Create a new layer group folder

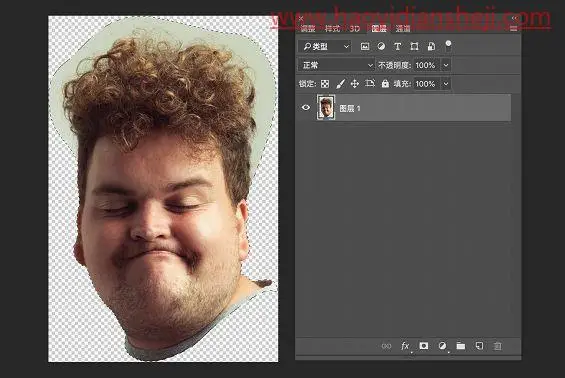click(x=461, y=346)
